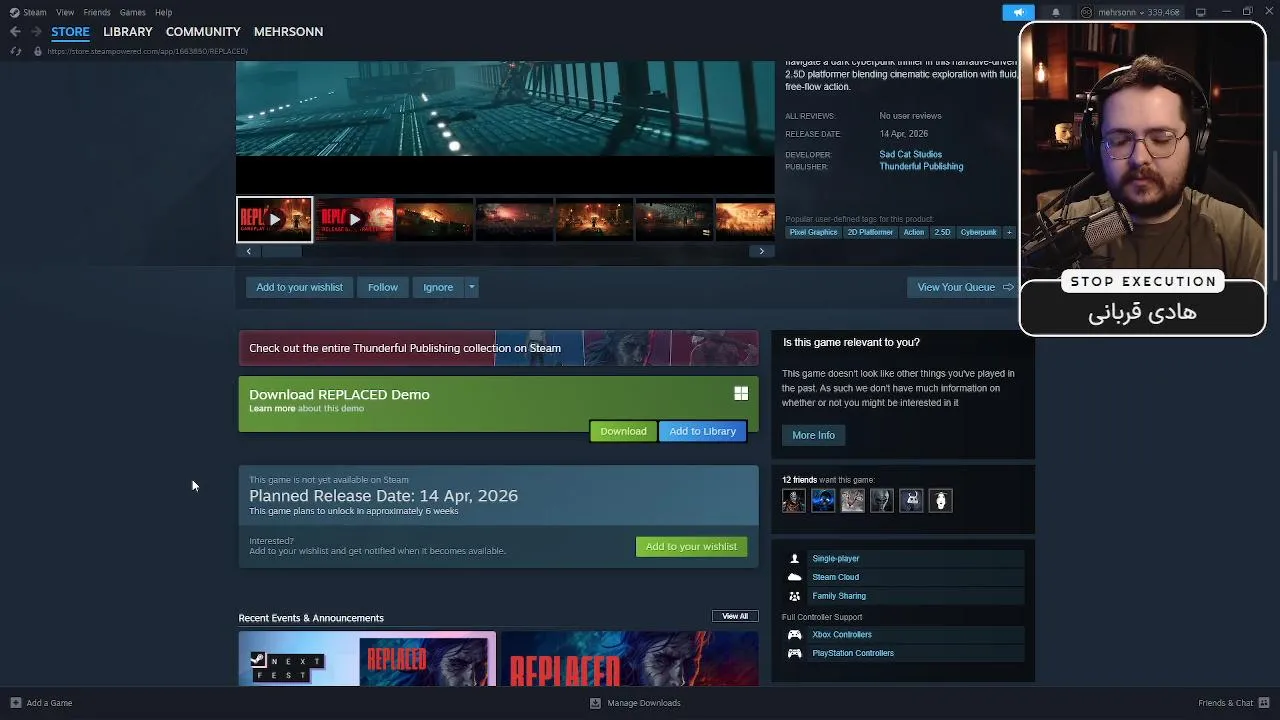Viewport: 1280px width, 720px height.
Task: Click the Add to your wishlist button near Follow
Action: click(299, 287)
